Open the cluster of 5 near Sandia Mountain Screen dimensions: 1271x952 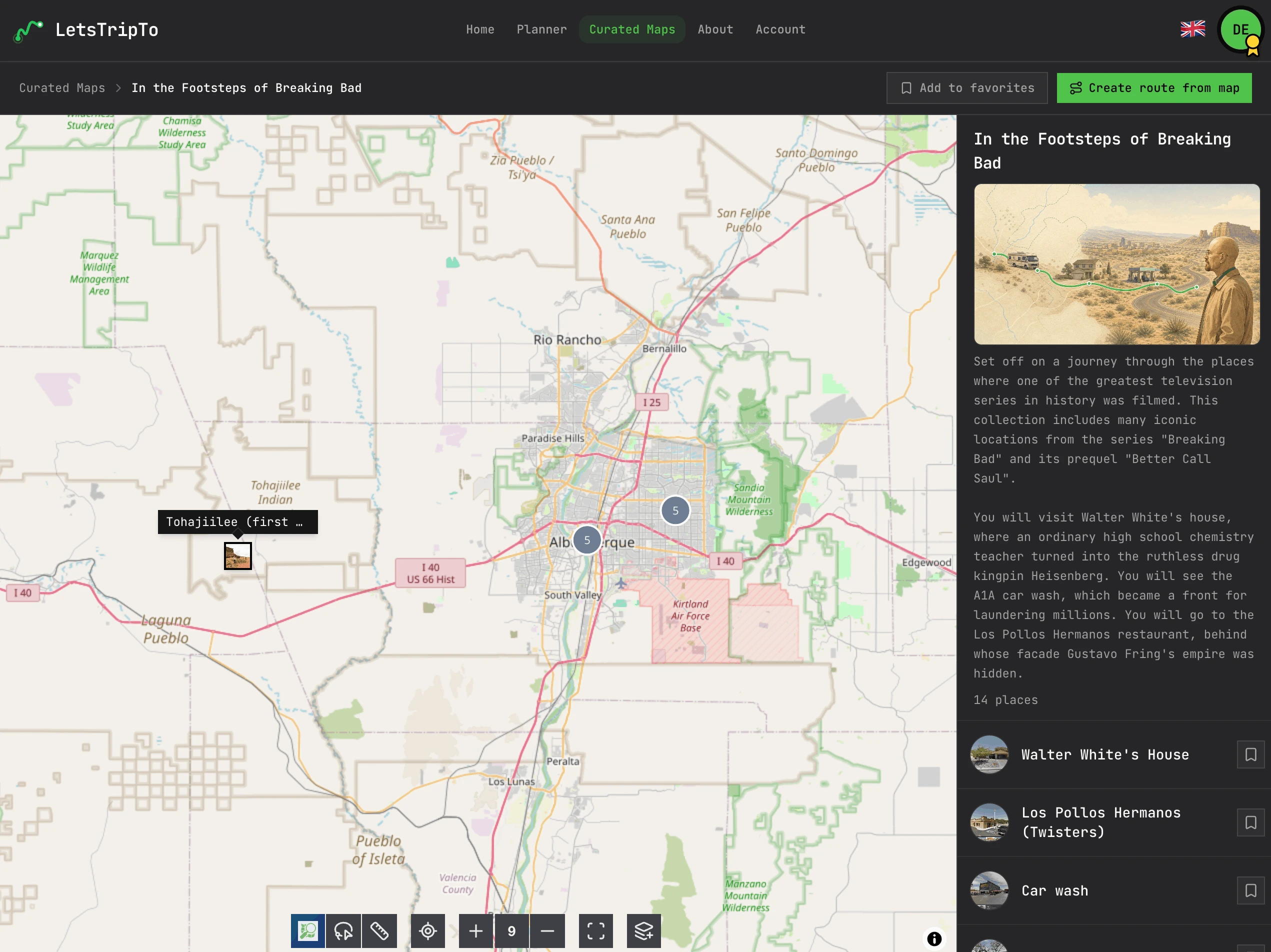click(x=675, y=510)
